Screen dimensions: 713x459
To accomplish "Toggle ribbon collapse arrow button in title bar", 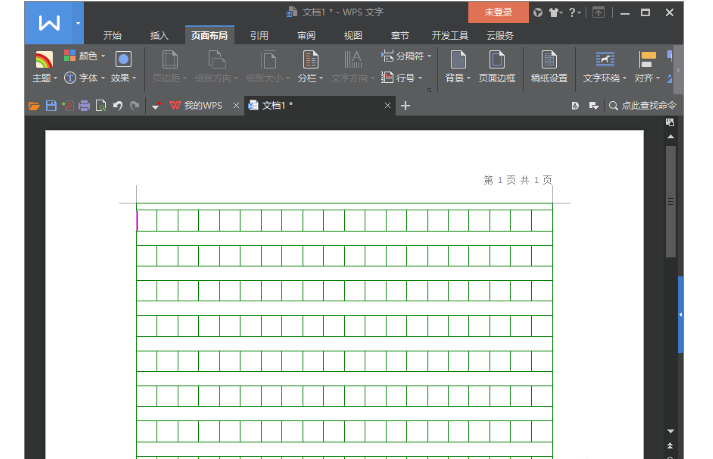I will tap(598, 13).
